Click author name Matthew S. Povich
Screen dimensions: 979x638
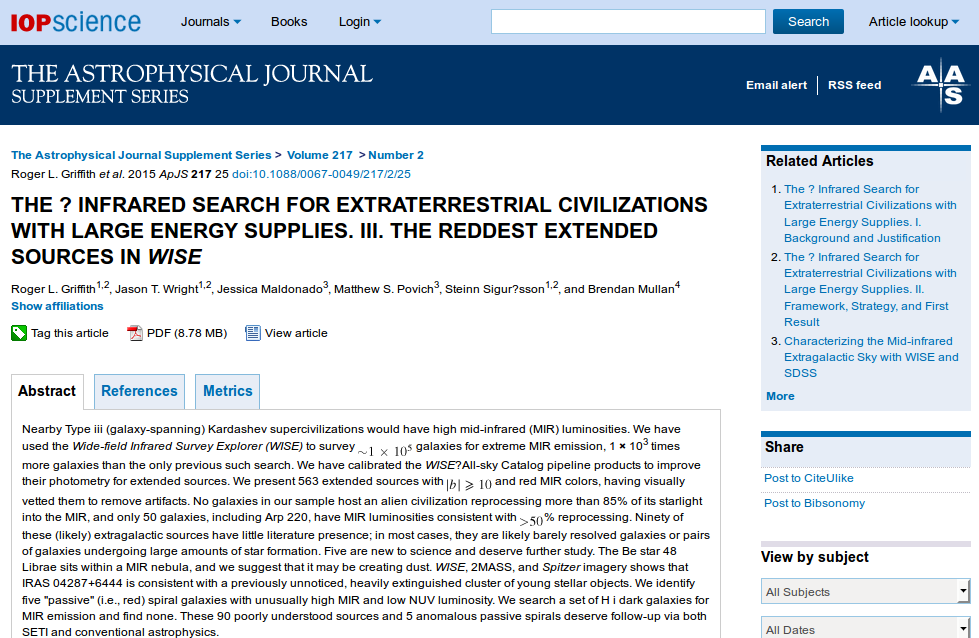coord(383,289)
